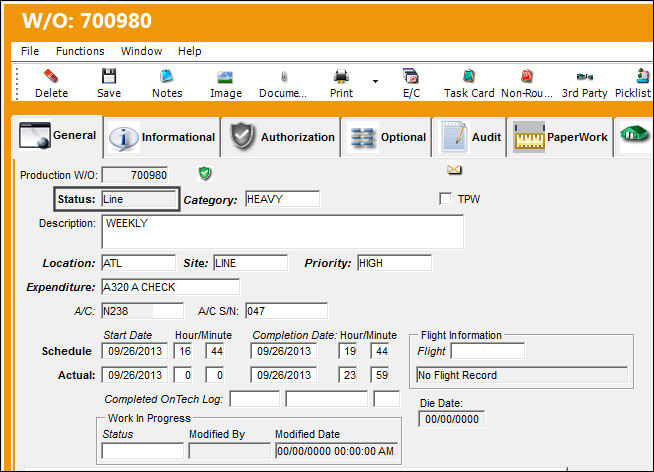Click the Category field showing HEAVY

pyautogui.click(x=282, y=199)
